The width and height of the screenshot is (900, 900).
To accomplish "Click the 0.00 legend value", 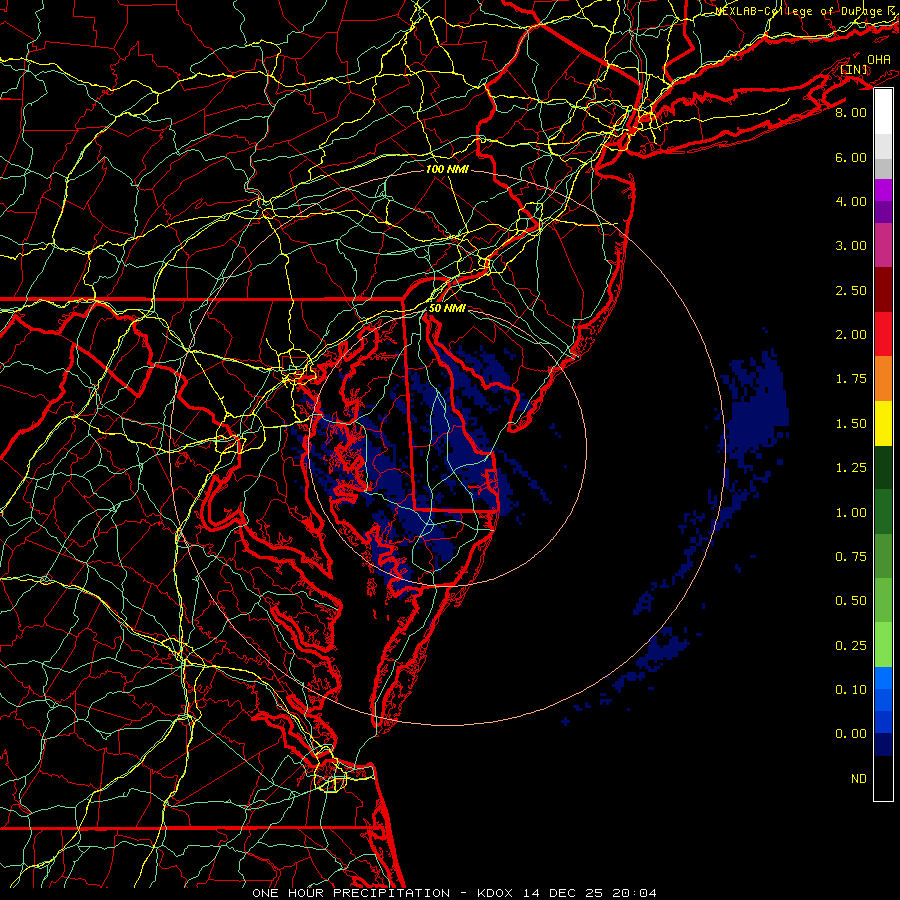I will (x=851, y=734).
